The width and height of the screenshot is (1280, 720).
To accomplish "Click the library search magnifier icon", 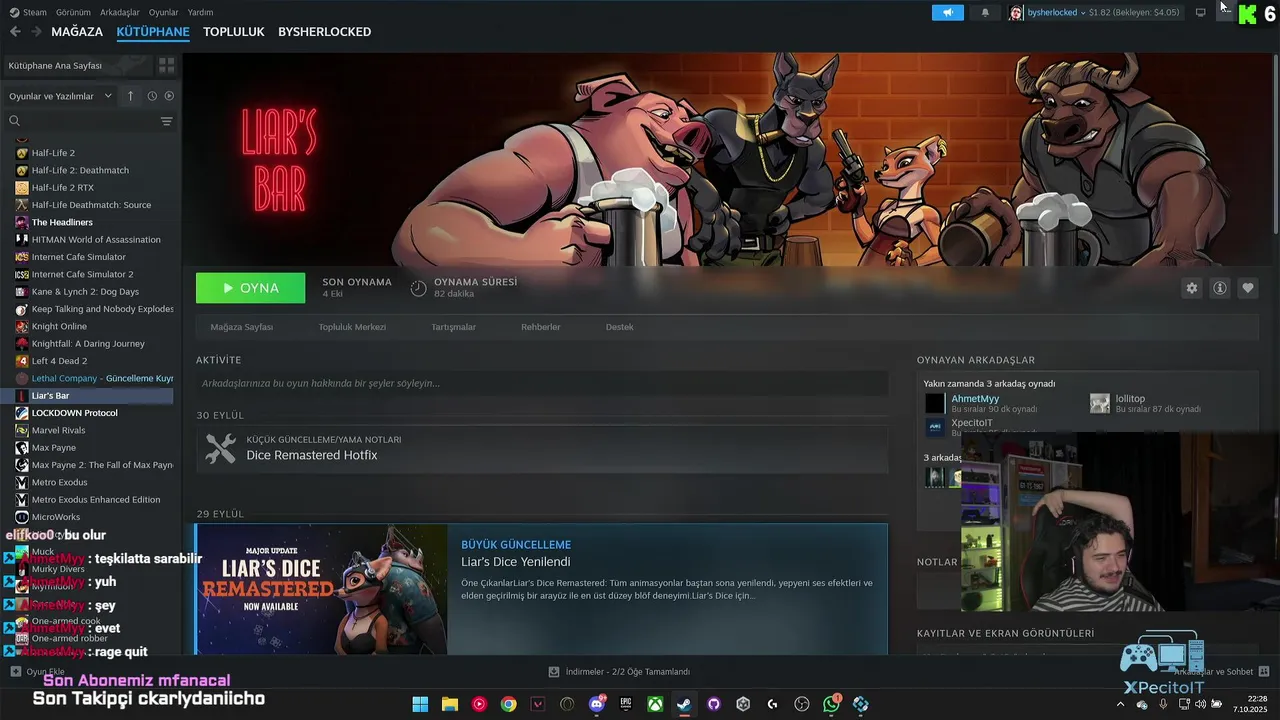I will (x=15, y=121).
